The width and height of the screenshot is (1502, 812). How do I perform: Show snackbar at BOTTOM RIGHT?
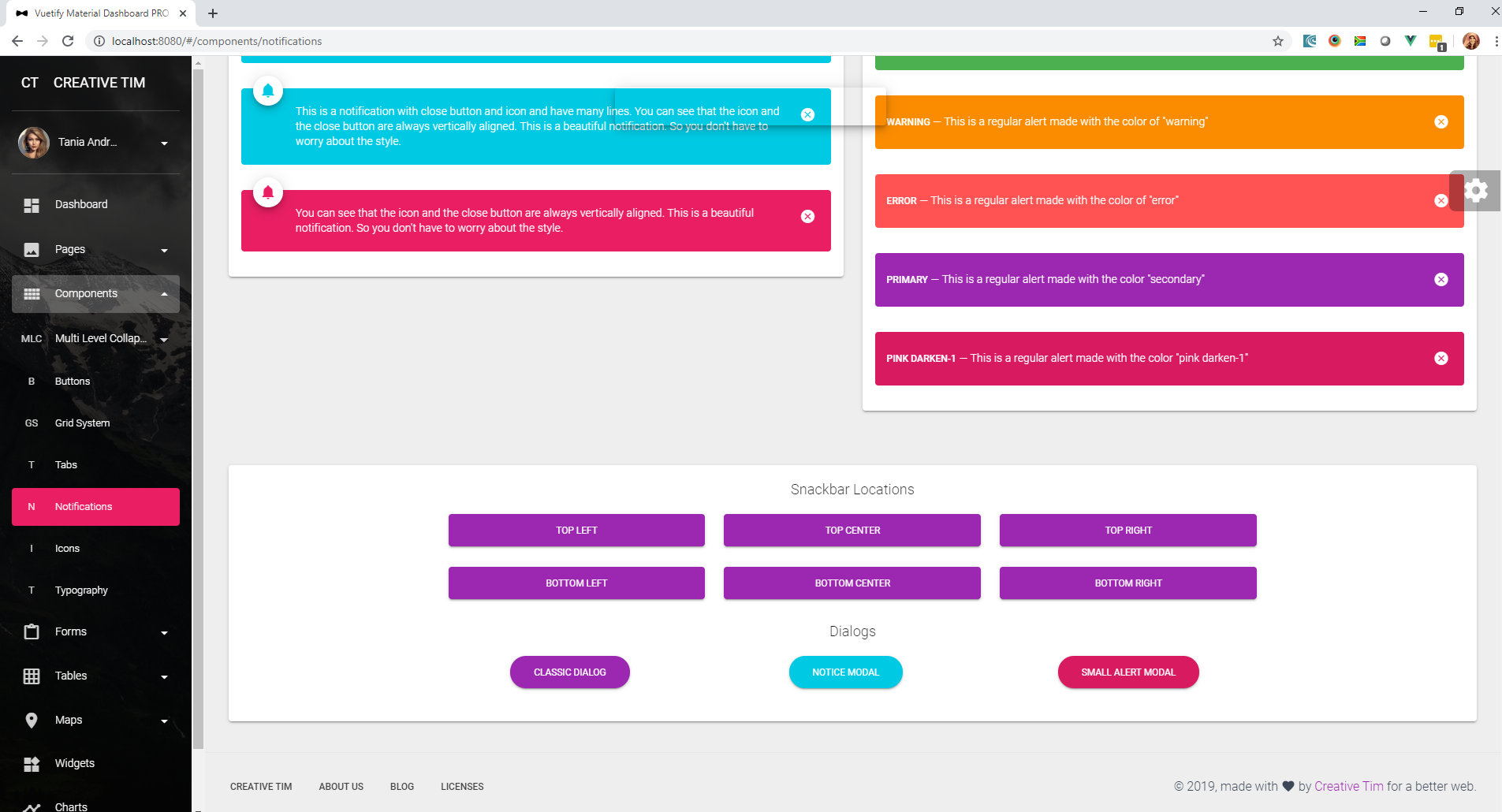[x=1128, y=583]
